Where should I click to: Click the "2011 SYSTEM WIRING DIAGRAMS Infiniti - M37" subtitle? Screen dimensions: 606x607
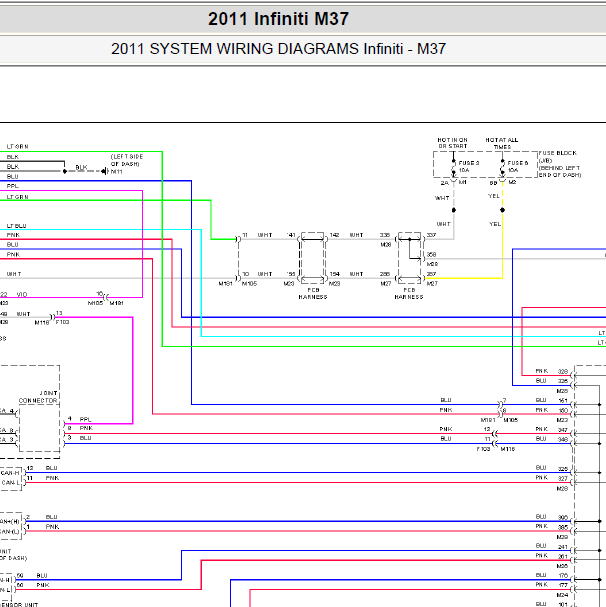(278, 49)
